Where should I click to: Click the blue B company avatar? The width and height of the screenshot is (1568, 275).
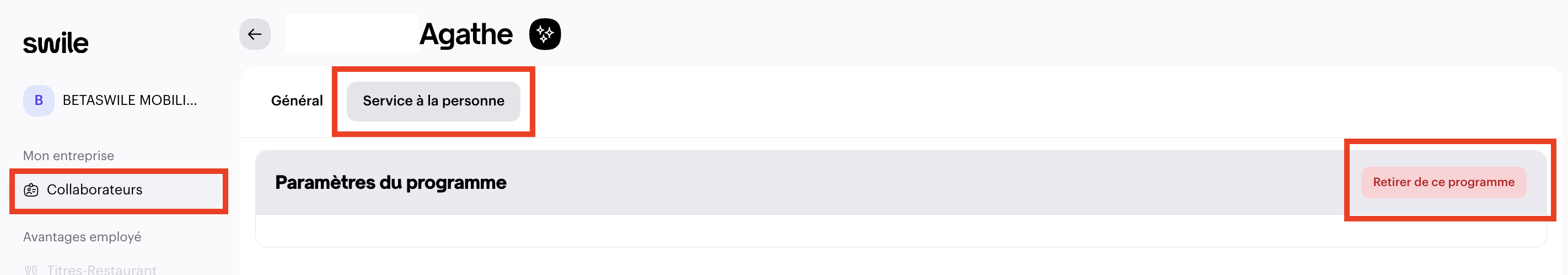pos(39,101)
